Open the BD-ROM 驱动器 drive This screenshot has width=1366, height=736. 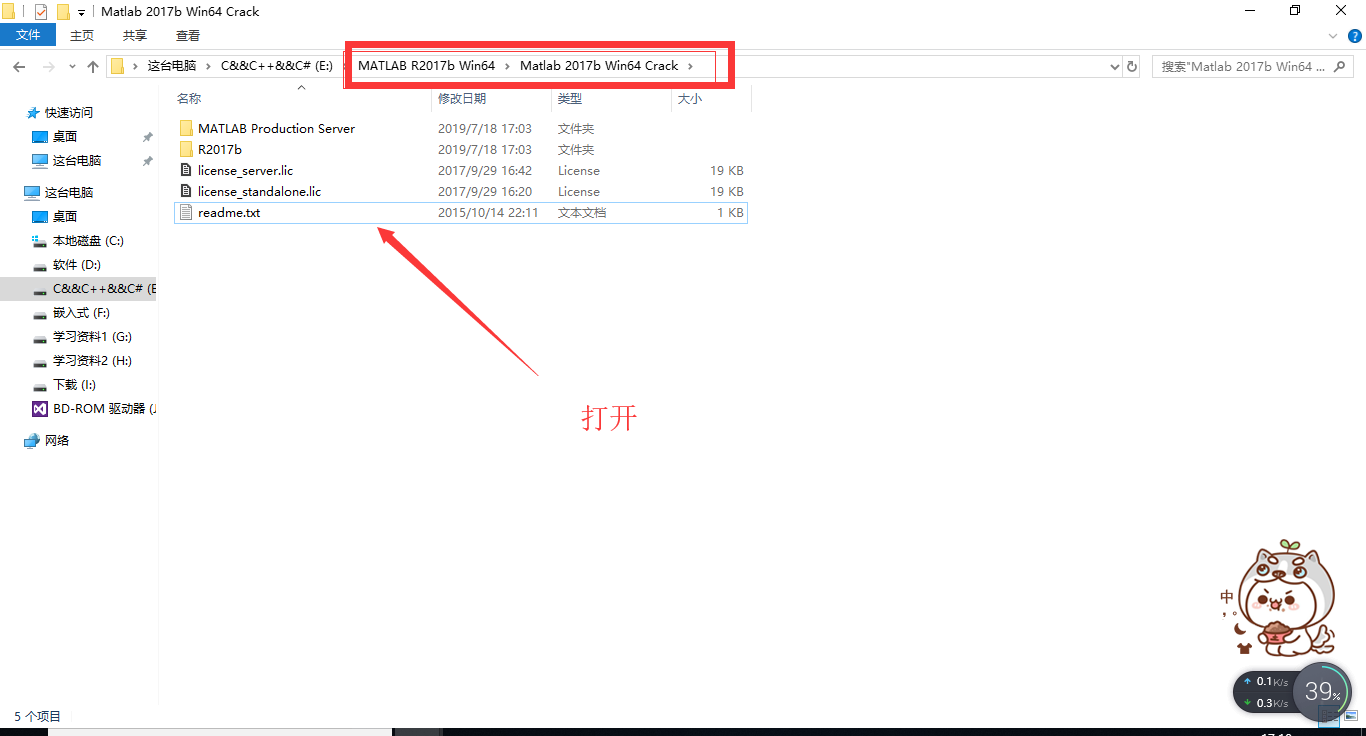click(94, 409)
